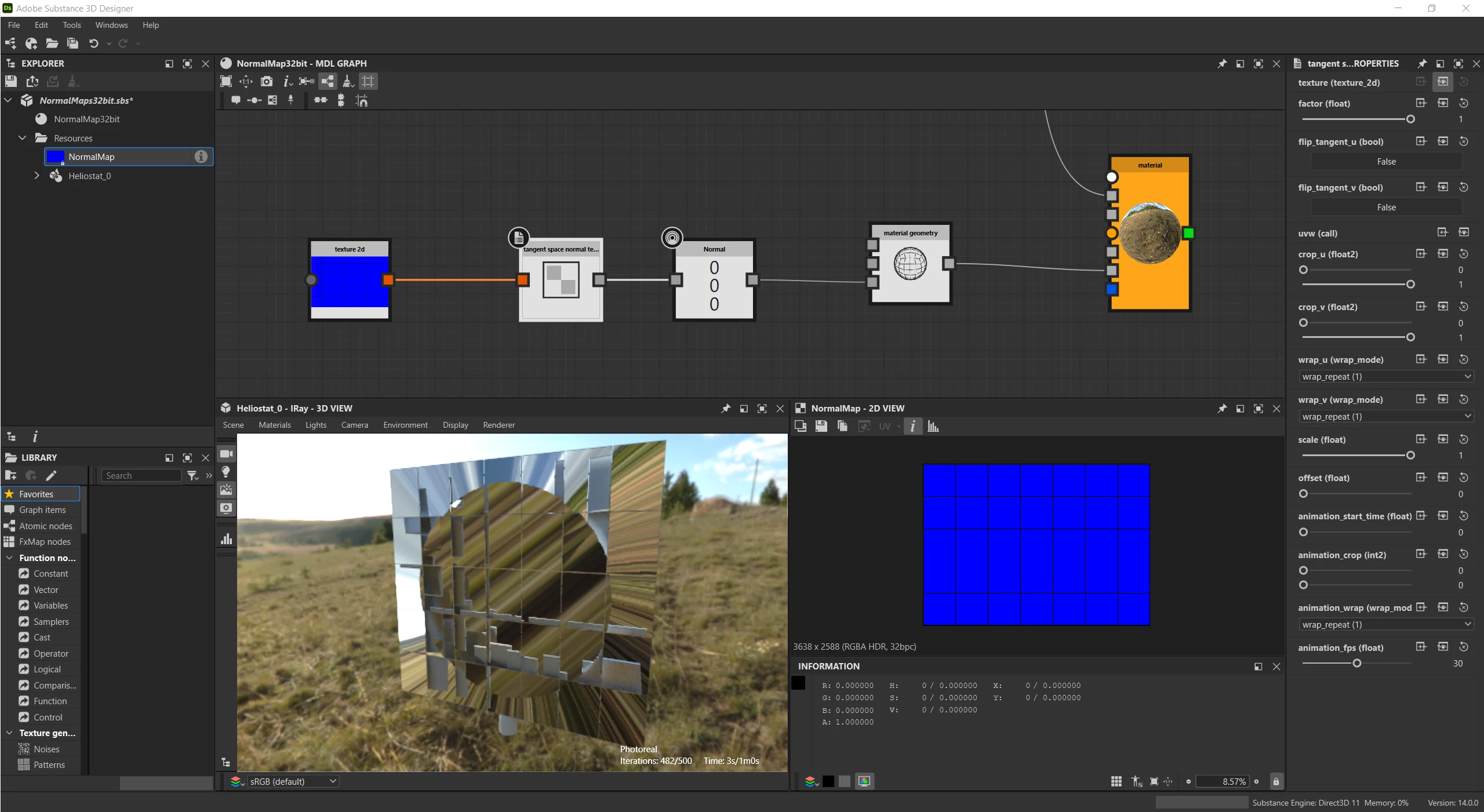Image resolution: width=1484 pixels, height=812 pixels.
Task: Toggle flip_tangent_v False button
Action: (x=1385, y=207)
